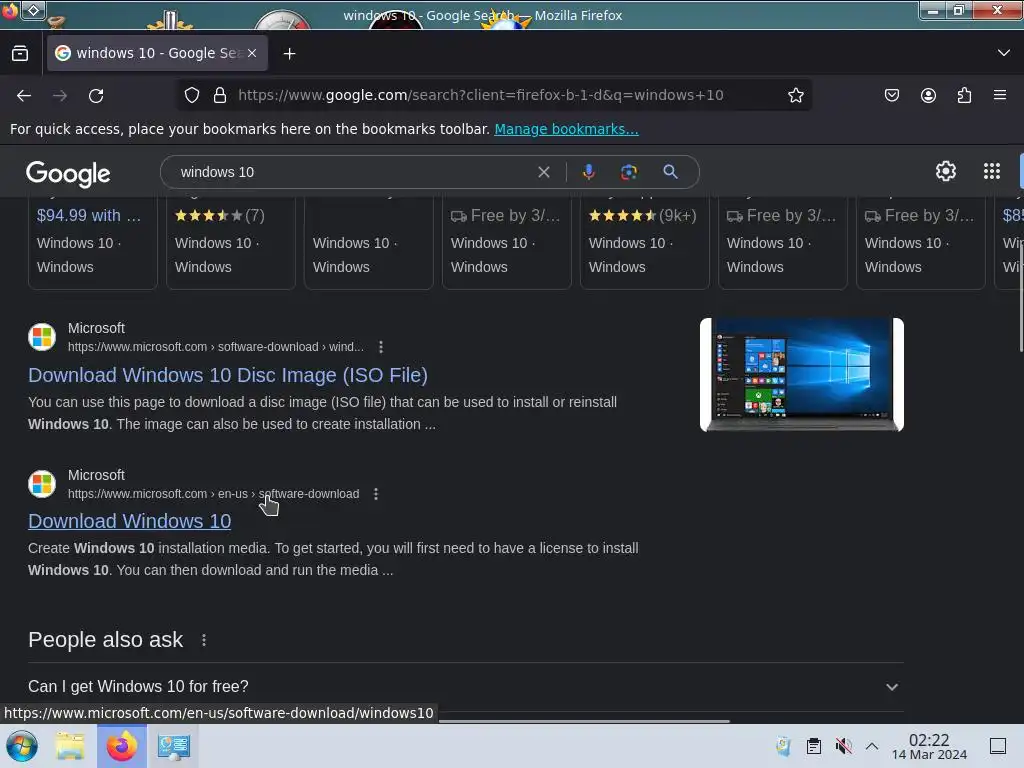Click the Microsoft favicon of ISO result
The height and width of the screenshot is (768, 1024).
click(42, 337)
